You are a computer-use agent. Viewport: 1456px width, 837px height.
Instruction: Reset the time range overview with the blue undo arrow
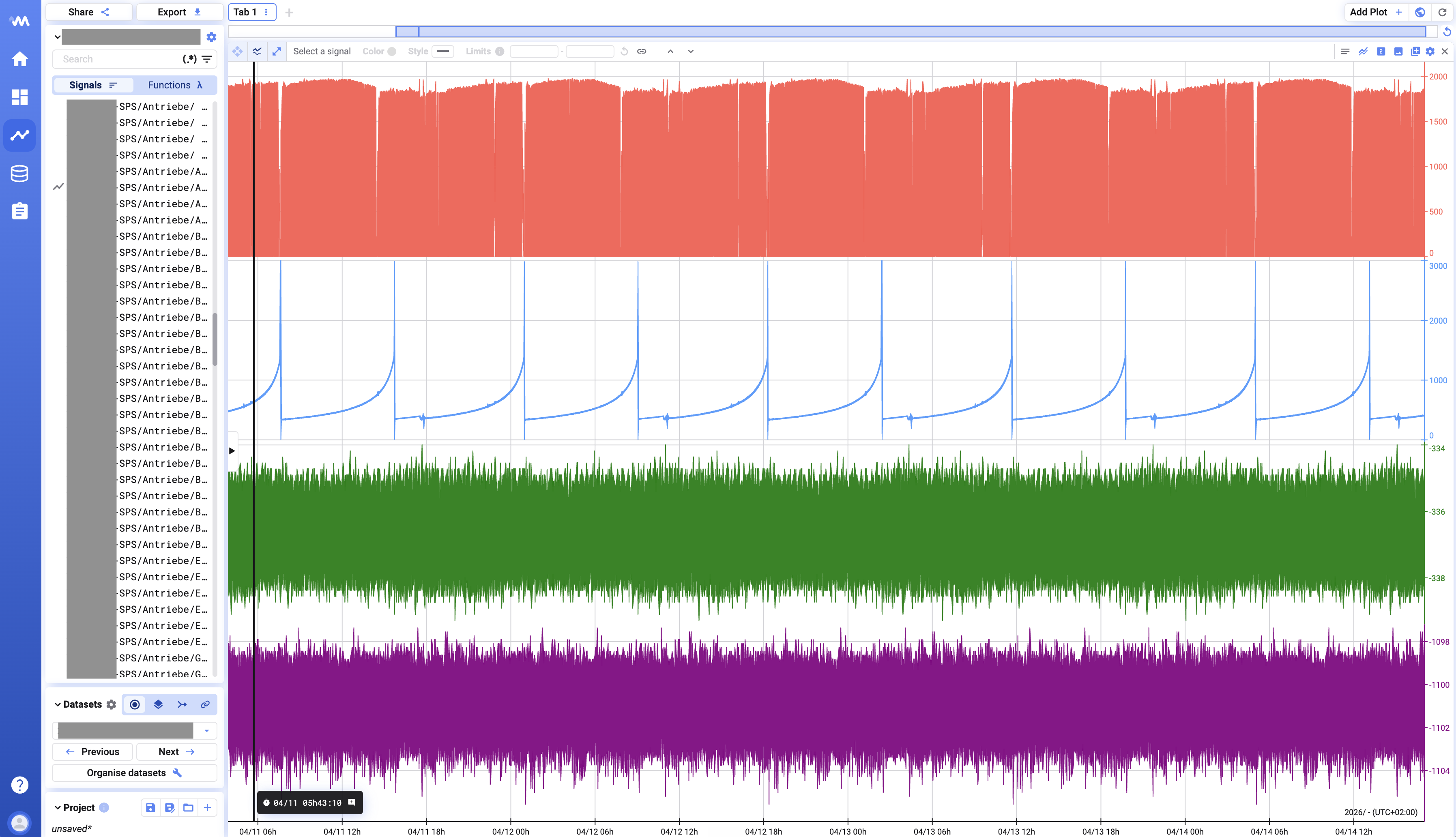[x=1447, y=32]
